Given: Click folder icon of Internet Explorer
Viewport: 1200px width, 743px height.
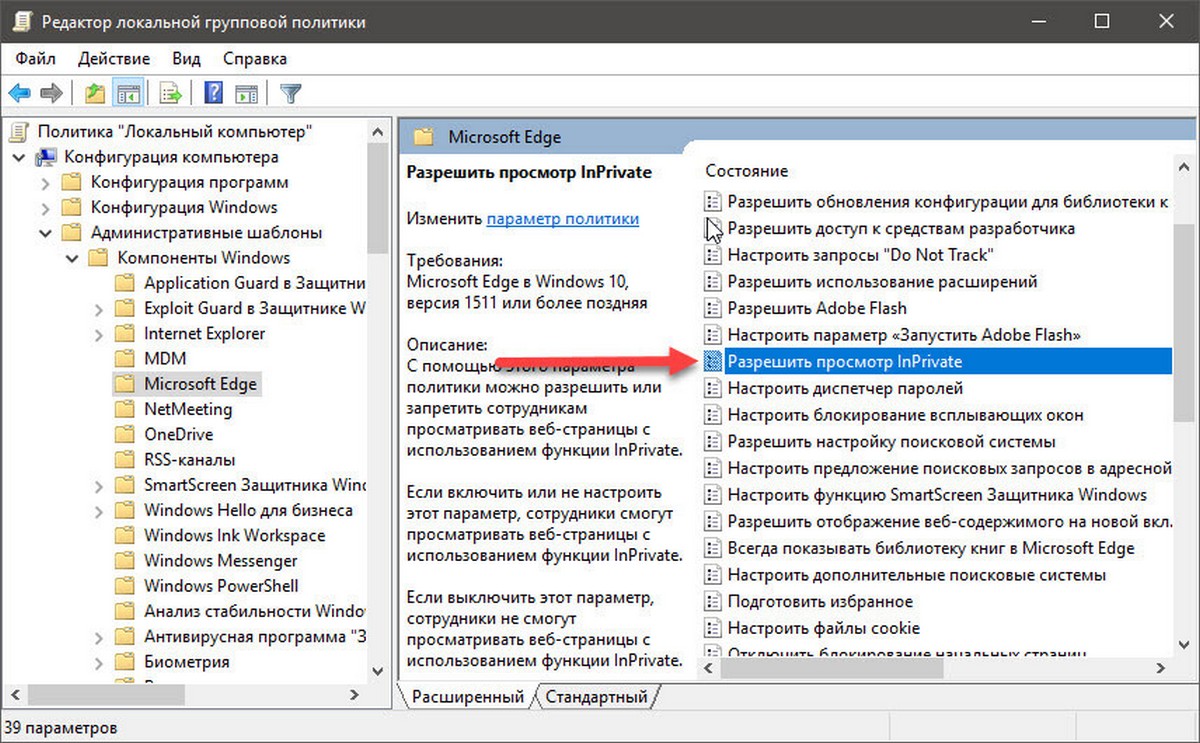Looking at the screenshot, I should point(124,333).
